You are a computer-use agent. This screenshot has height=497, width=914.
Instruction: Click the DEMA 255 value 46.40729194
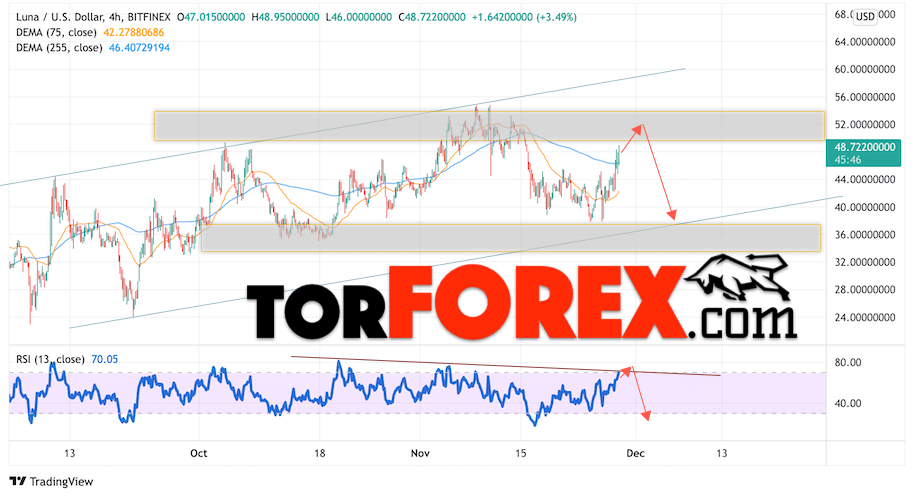[139, 48]
